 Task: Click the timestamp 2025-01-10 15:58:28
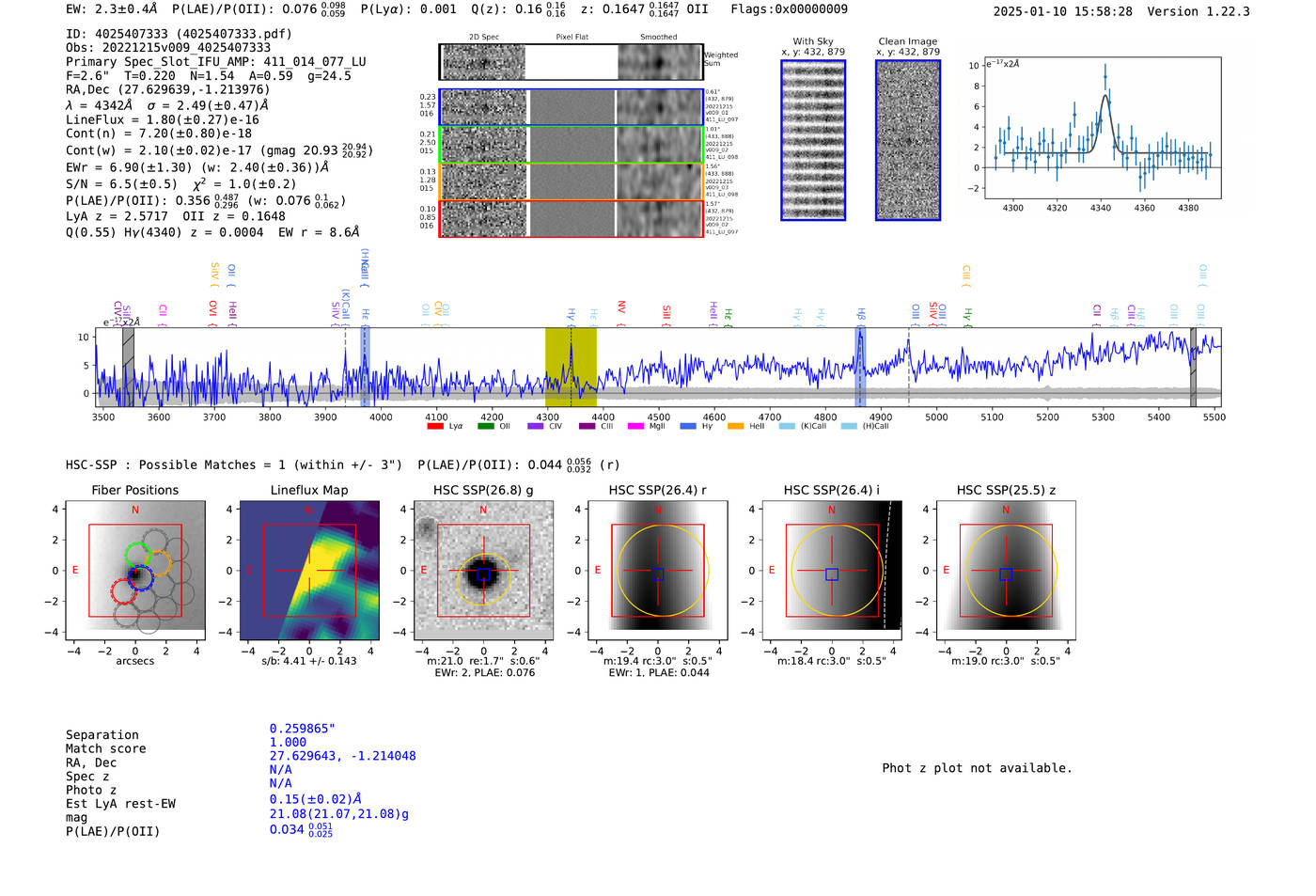pos(1063,12)
